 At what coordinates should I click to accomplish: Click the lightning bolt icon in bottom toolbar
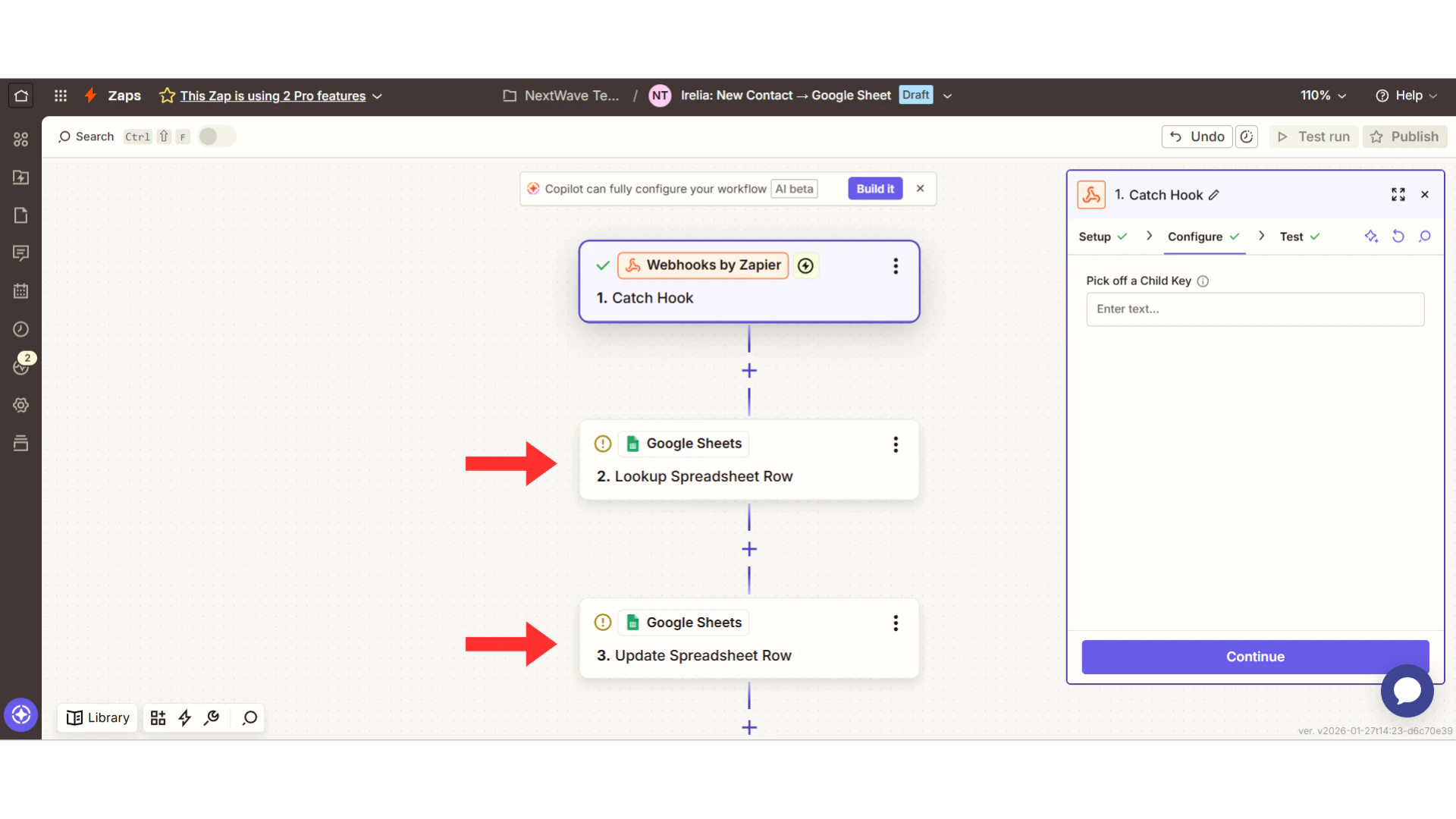click(184, 717)
